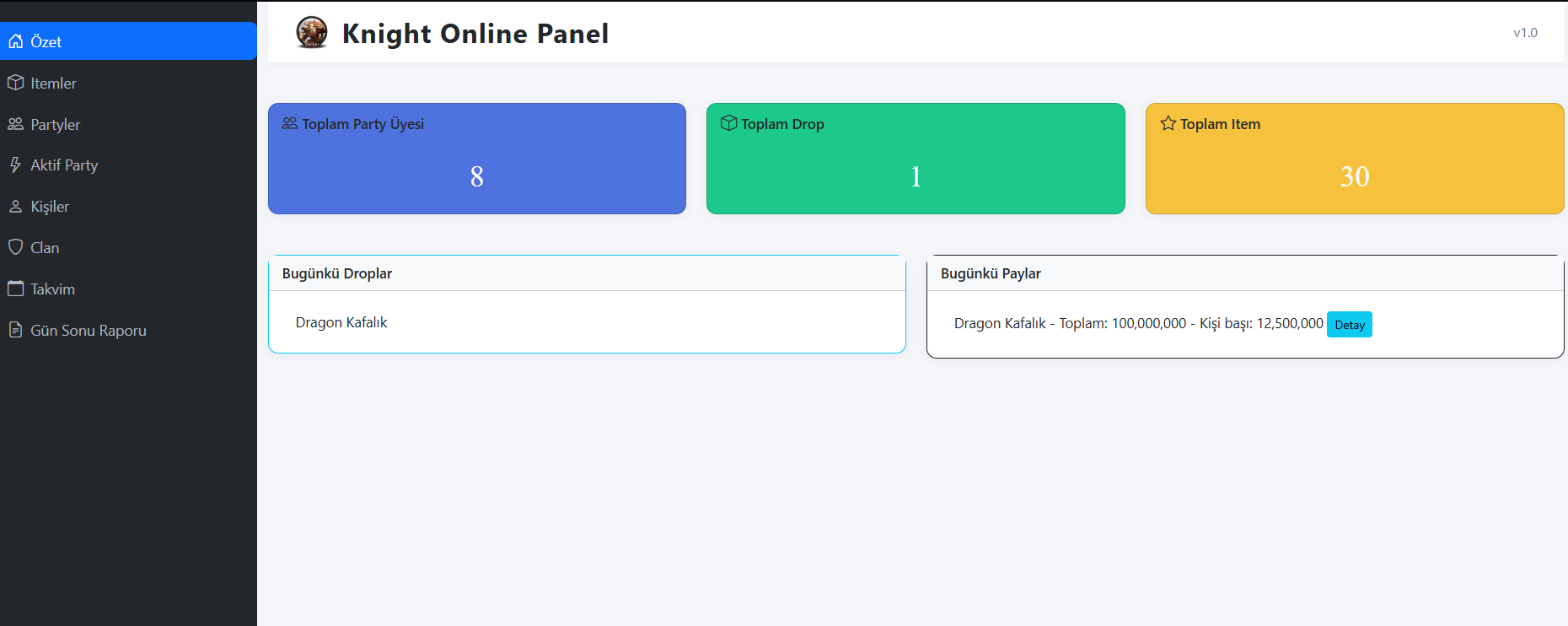The image size is (1568, 626).
Task: Click the document icon beside Gün Sonu Raporu
Action: (15, 330)
